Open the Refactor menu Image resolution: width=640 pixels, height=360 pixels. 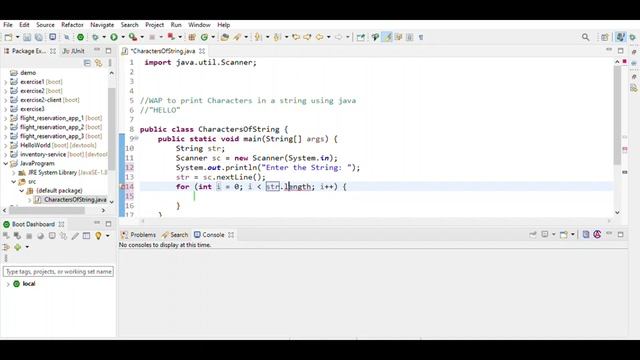click(72, 25)
